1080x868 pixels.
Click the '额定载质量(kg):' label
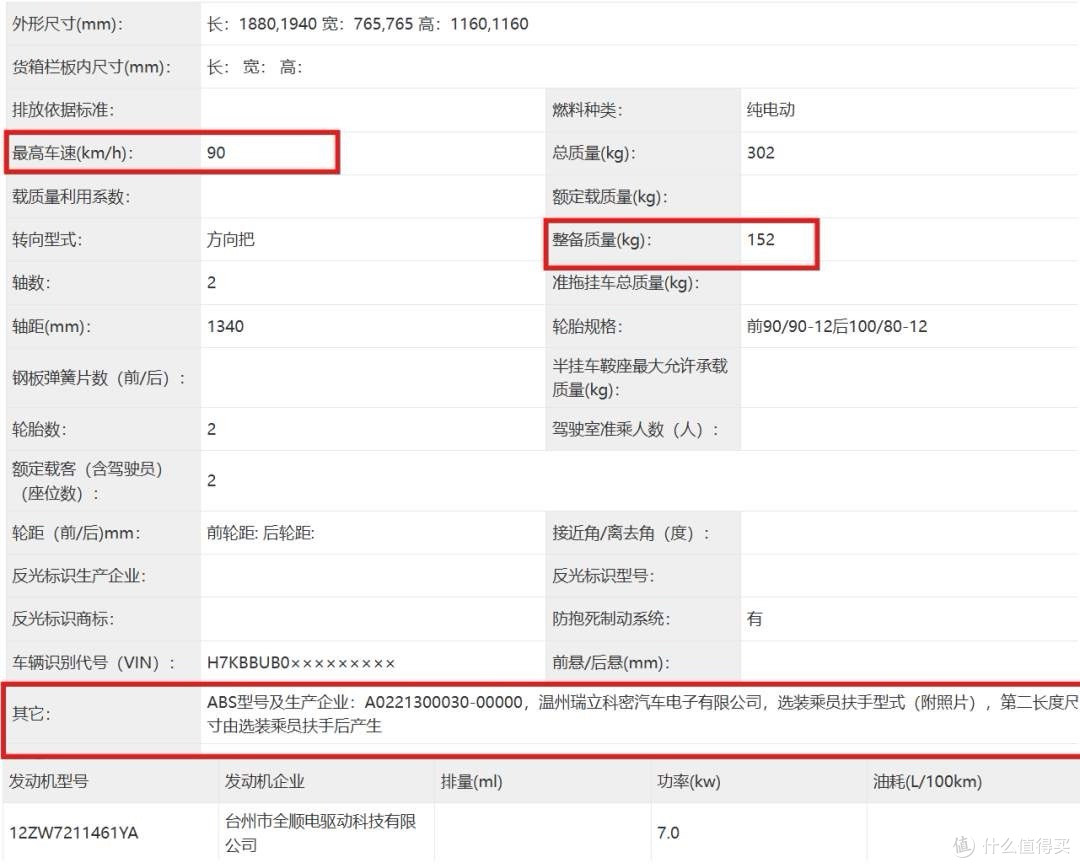coord(610,197)
